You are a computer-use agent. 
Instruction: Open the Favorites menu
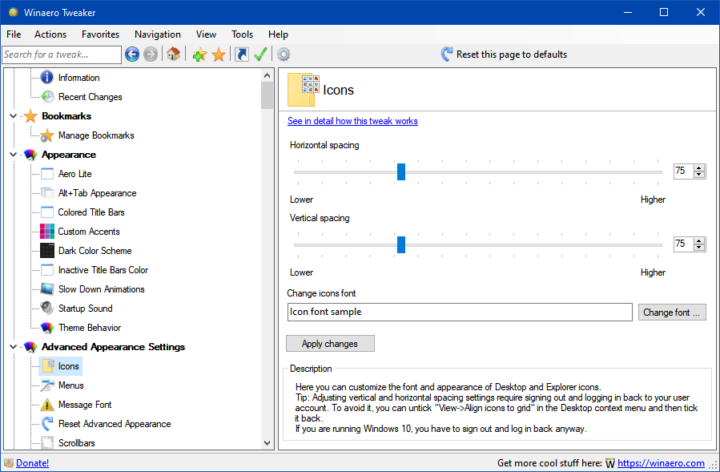[101, 34]
